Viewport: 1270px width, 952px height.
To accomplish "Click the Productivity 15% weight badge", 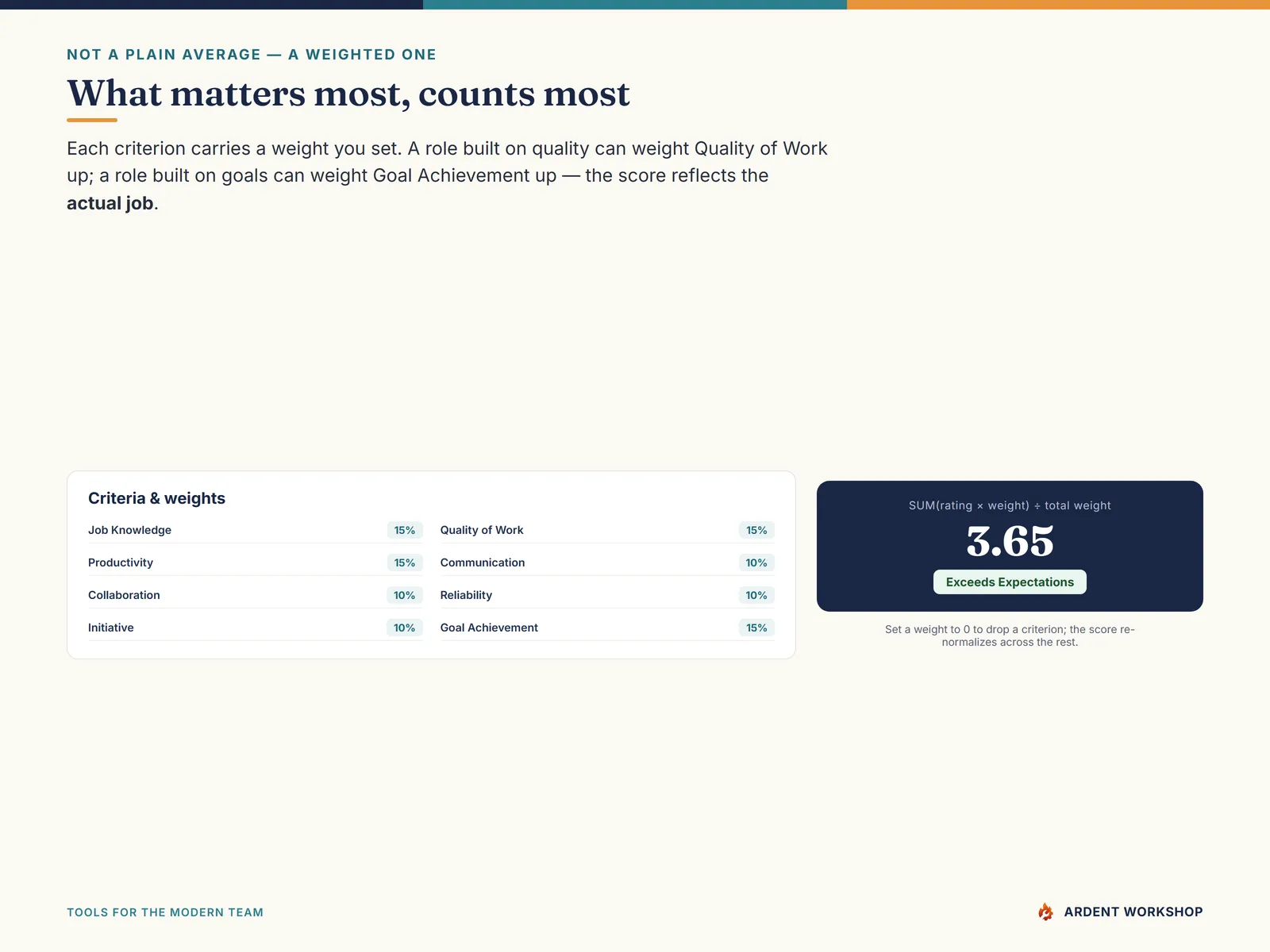I will (x=405, y=562).
